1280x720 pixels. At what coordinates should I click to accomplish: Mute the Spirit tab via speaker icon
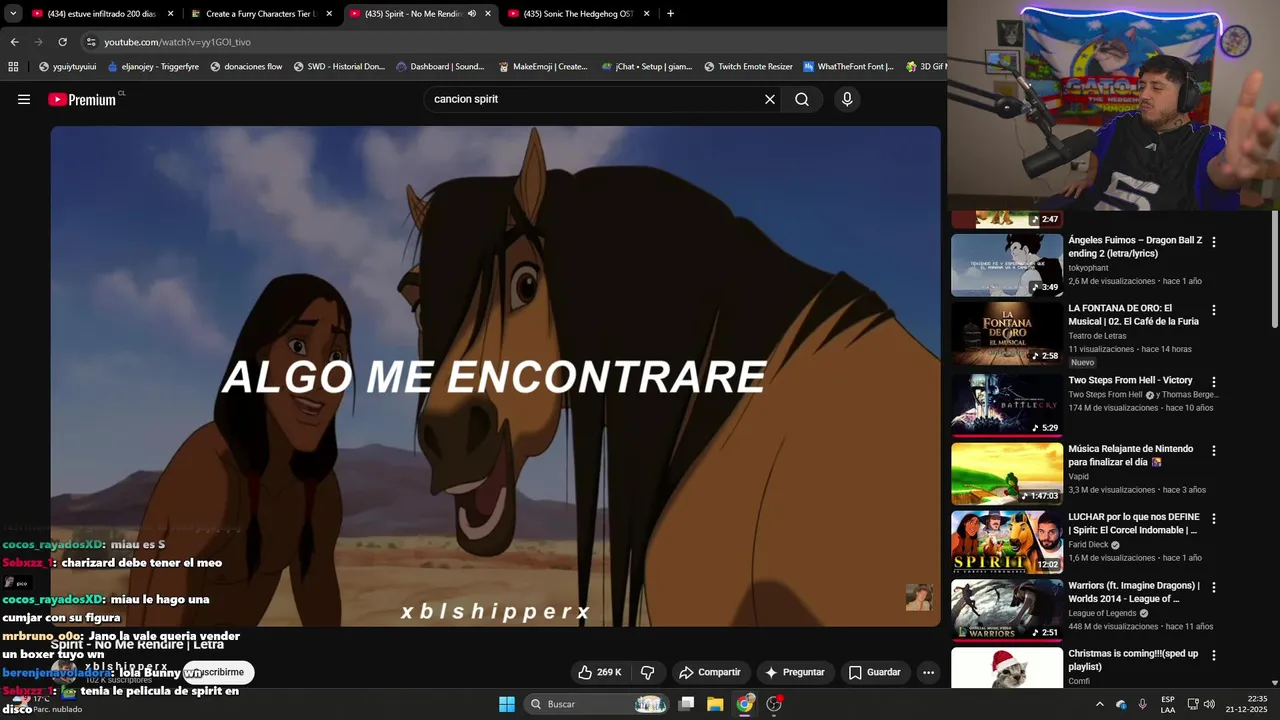(x=472, y=14)
